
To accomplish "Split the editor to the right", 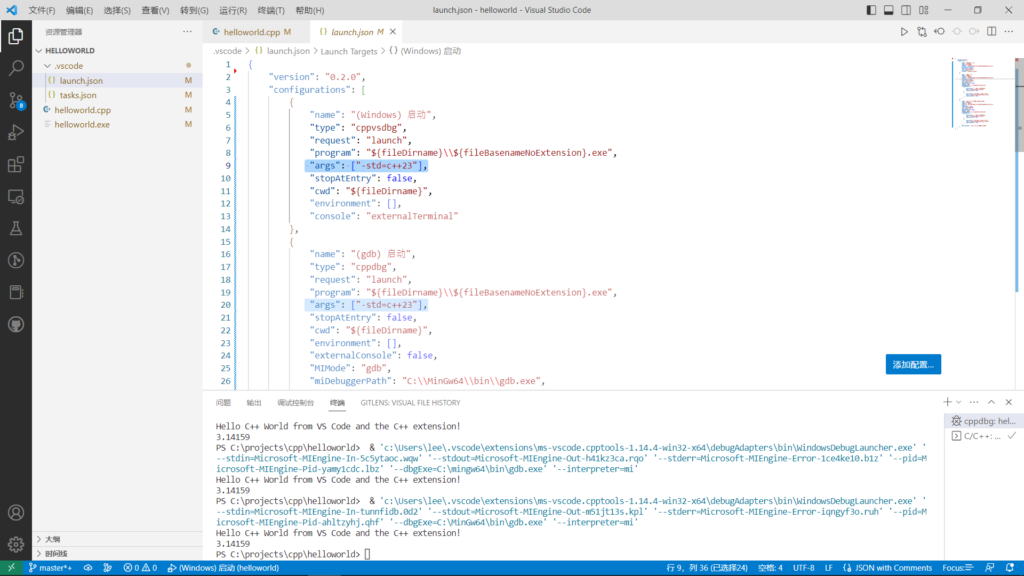I will tap(989, 32).
